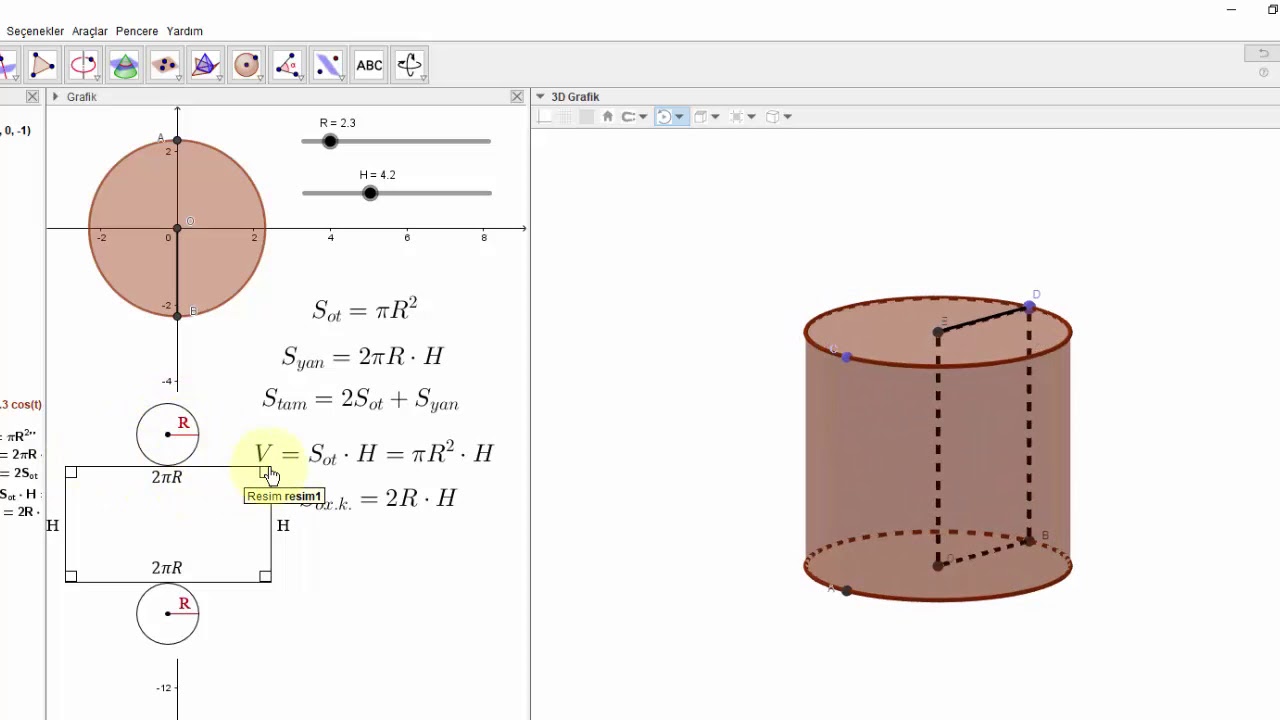Click the S_yan = 2πR · H formula

pyautogui.click(x=362, y=357)
